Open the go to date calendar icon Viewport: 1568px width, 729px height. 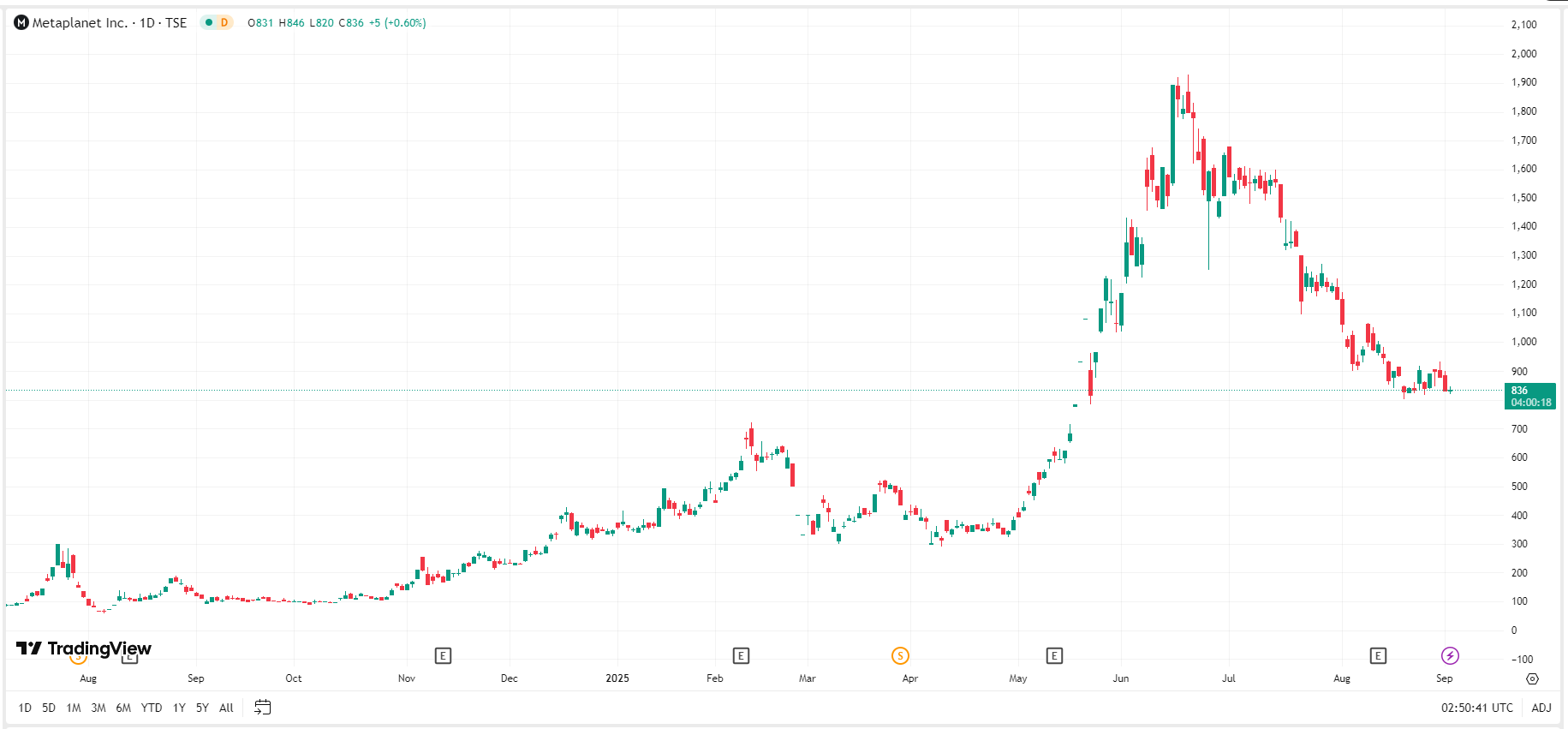coord(263,708)
